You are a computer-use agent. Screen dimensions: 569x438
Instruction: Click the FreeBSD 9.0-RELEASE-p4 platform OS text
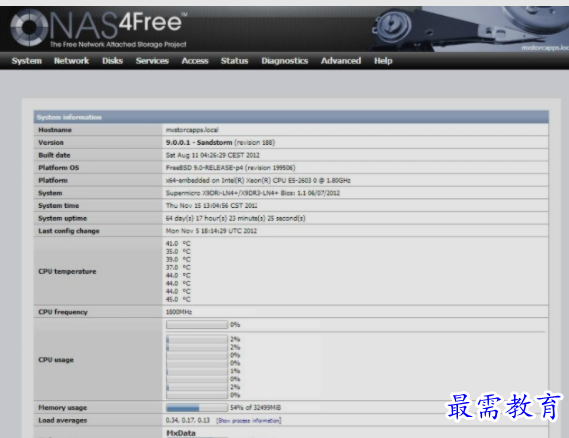click(x=230, y=168)
